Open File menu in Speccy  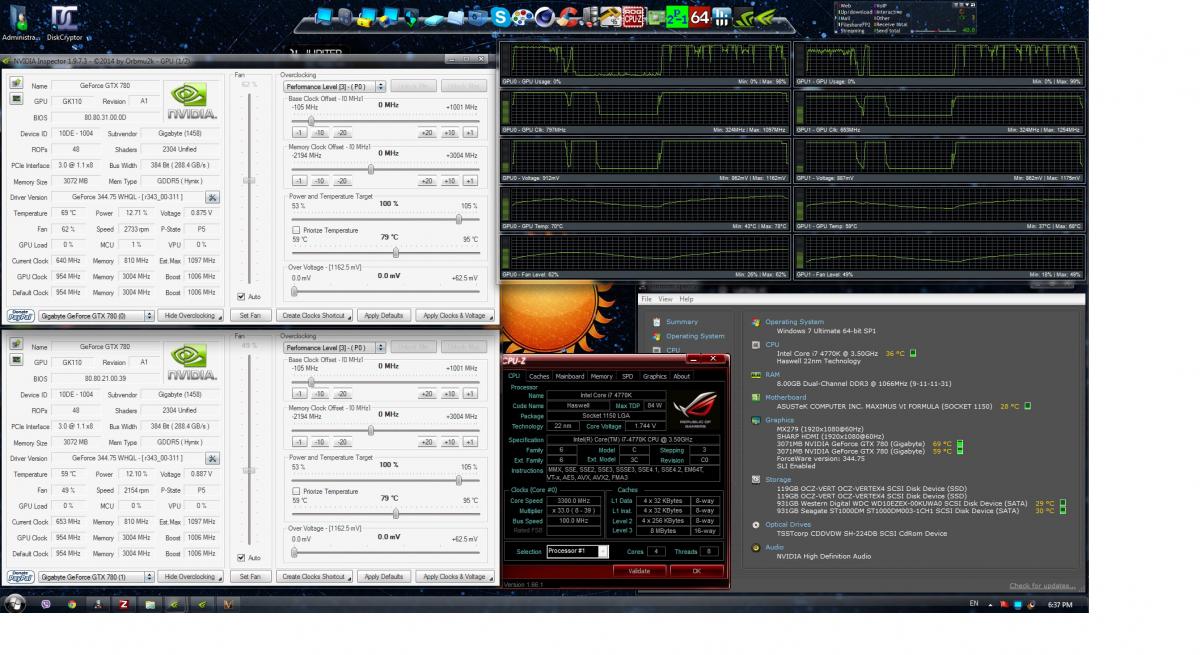pyautogui.click(x=646, y=299)
